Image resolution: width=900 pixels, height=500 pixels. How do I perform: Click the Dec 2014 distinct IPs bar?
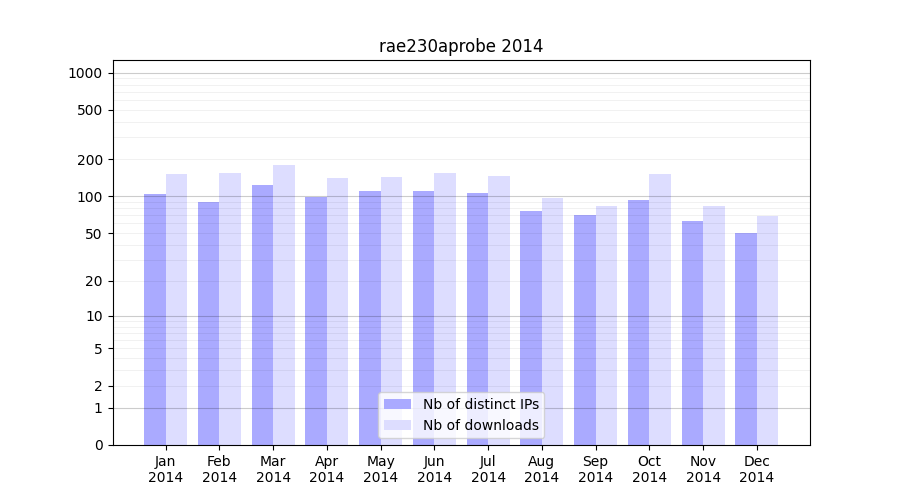pos(746,340)
